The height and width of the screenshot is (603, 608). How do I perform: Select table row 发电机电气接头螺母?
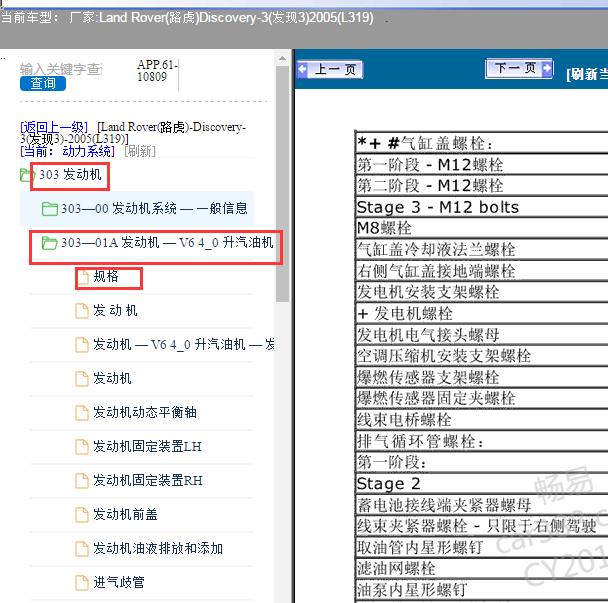pyautogui.click(x=482, y=334)
